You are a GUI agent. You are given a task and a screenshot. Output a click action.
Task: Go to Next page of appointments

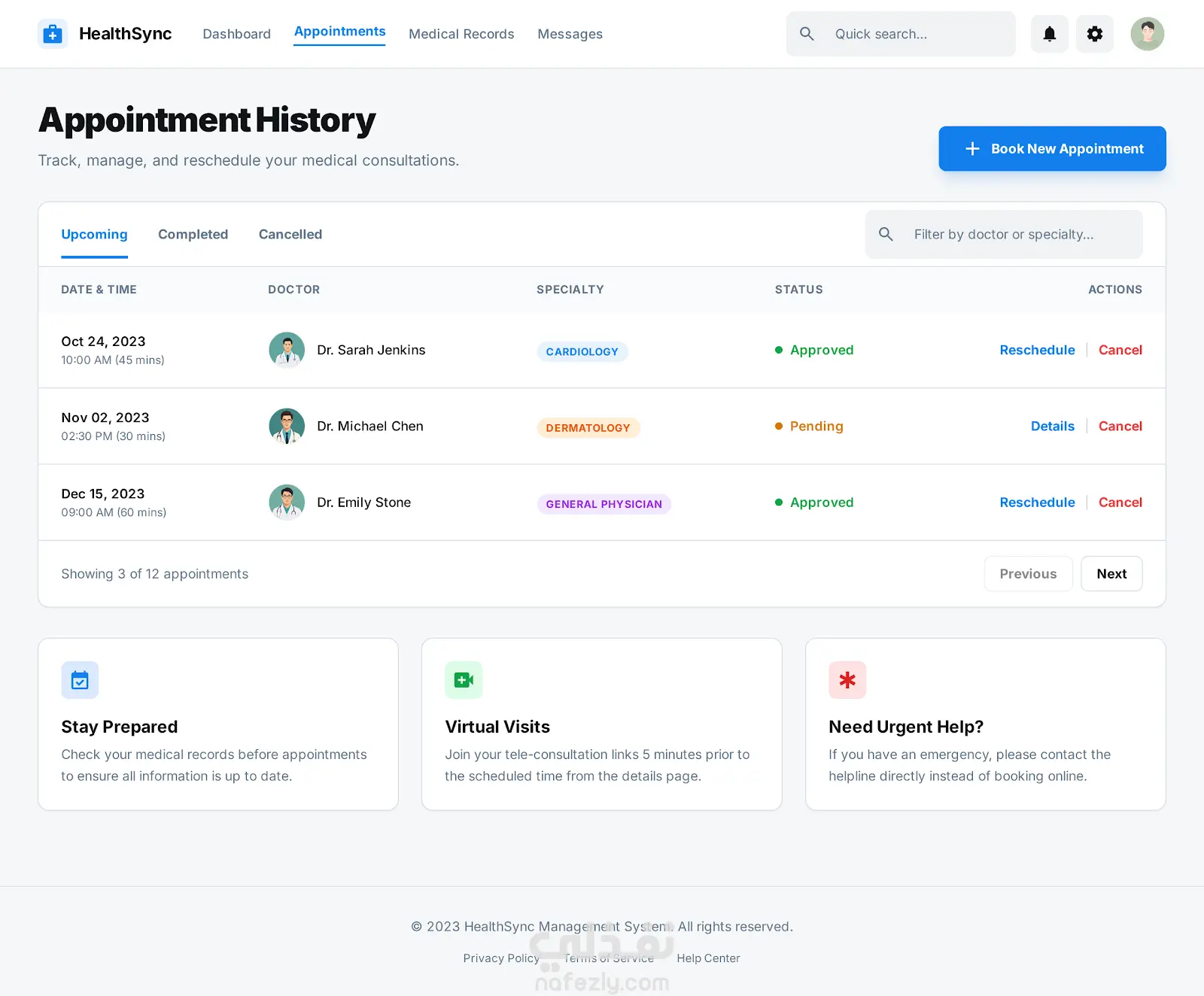pyautogui.click(x=1111, y=574)
